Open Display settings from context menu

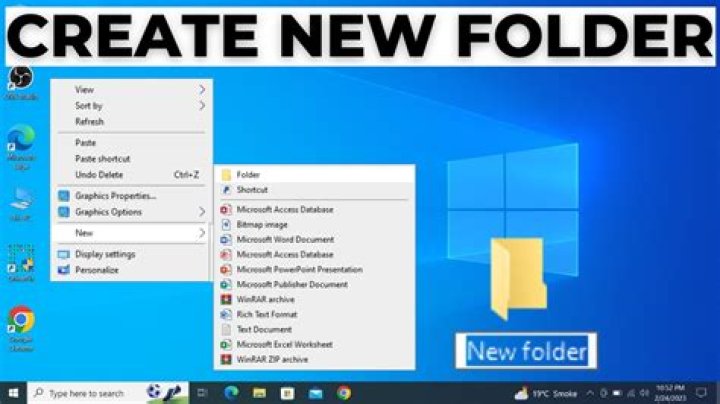pos(105,254)
